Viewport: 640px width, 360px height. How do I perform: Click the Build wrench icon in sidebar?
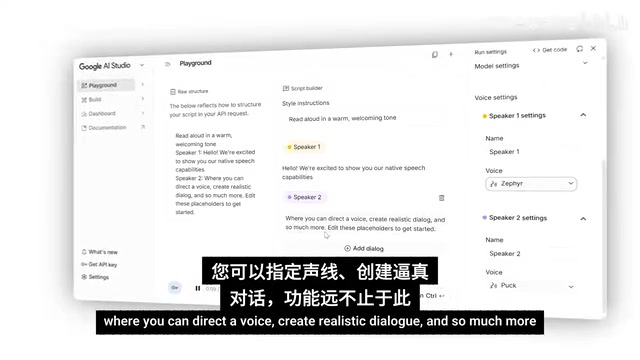pos(84,100)
